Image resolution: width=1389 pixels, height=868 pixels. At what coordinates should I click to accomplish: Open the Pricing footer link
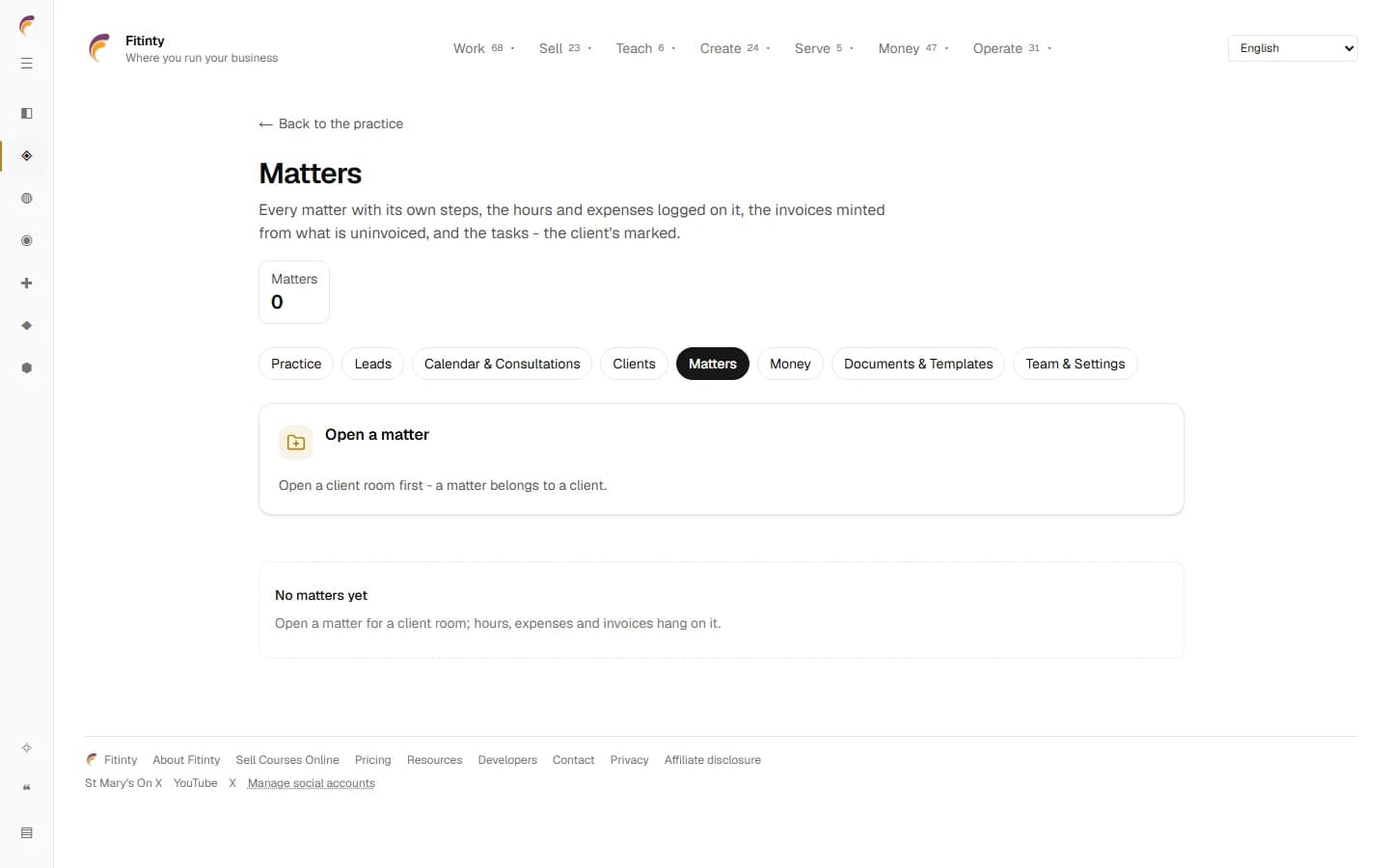373,760
